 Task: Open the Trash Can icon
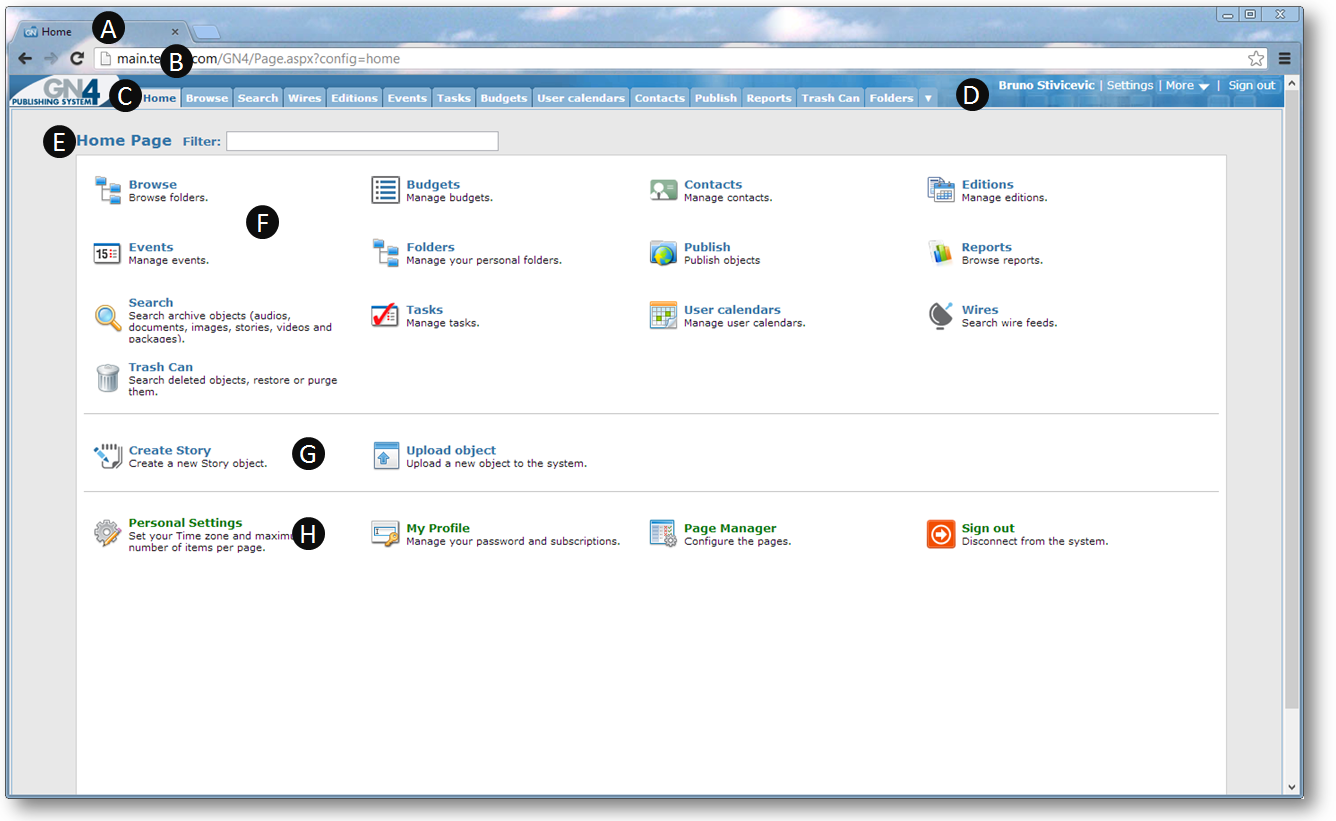[108, 378]
